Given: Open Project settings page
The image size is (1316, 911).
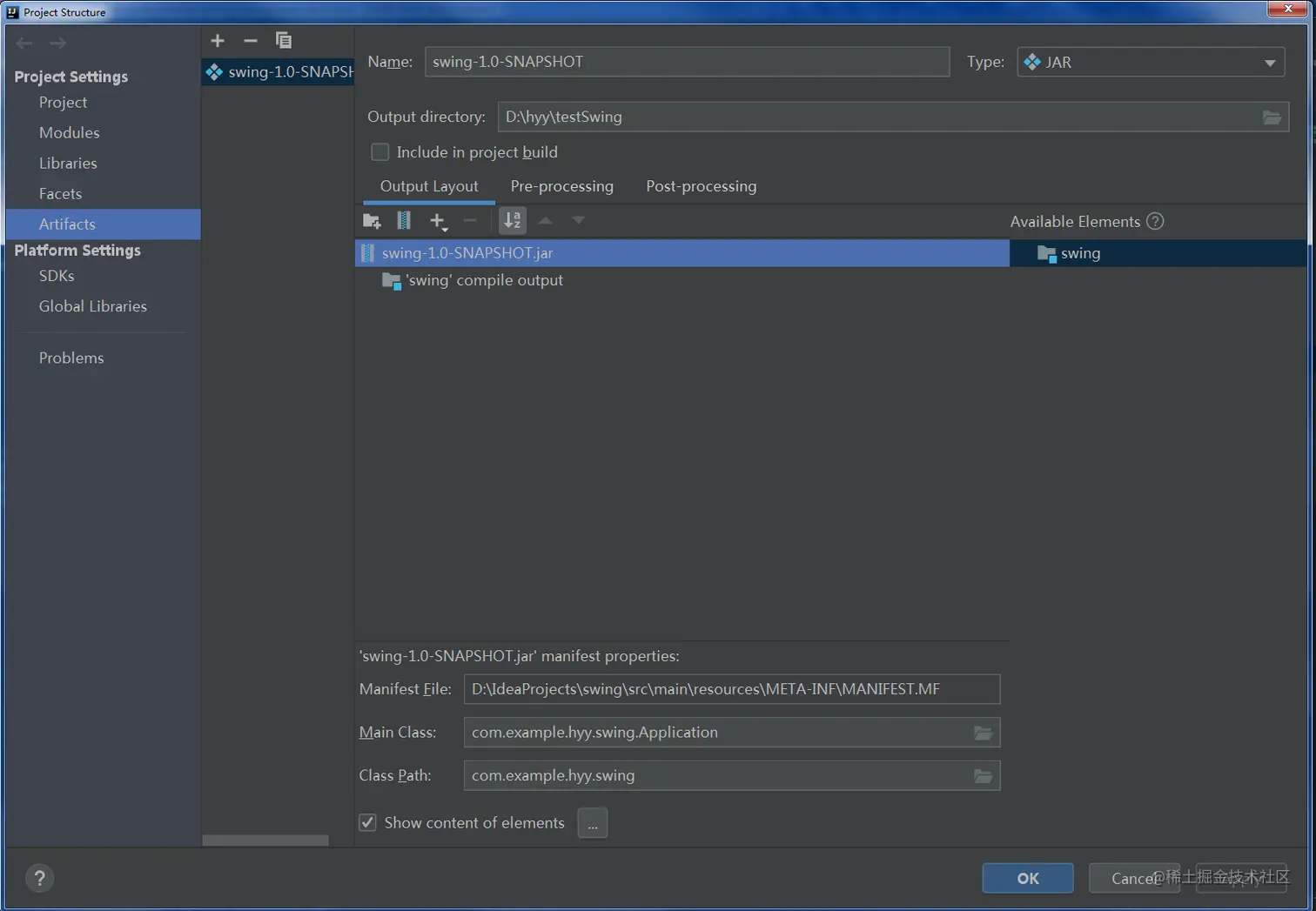Looking at the screenshot, I should click(x=63, y=102).
